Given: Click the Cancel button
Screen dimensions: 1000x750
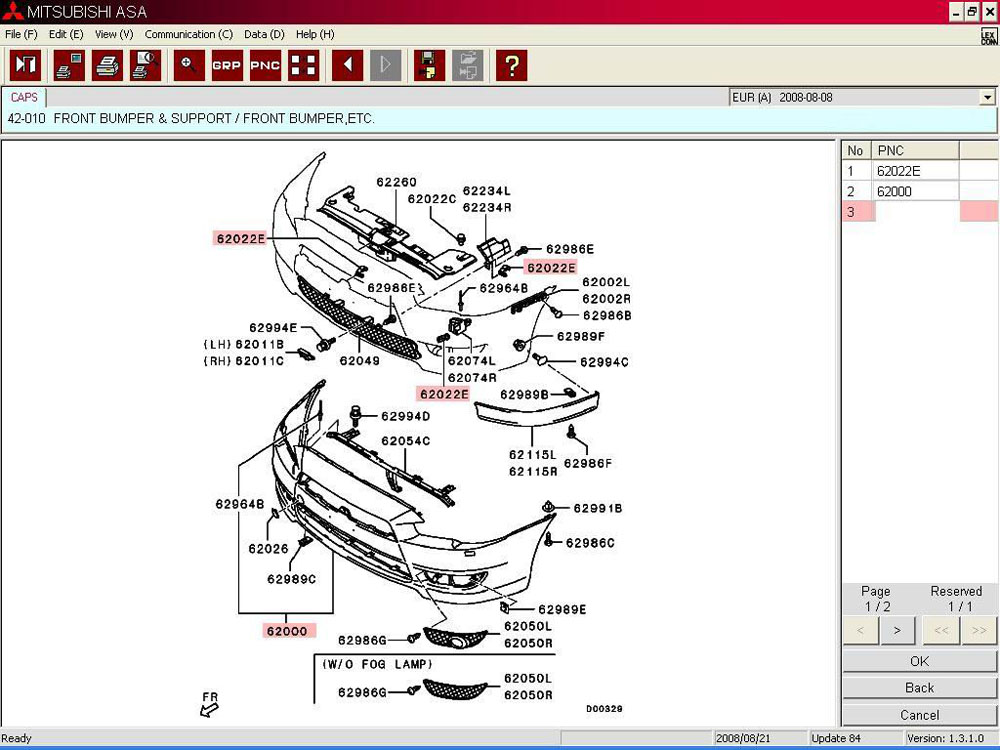Looking at the screenshot, I should pos(919,715).
